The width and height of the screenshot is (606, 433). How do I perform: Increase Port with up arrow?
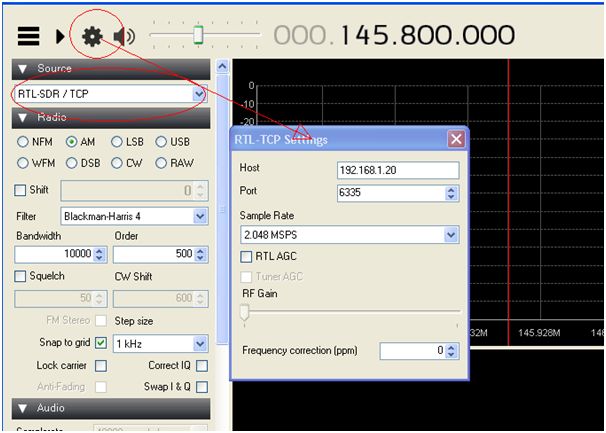click(451, 189)
